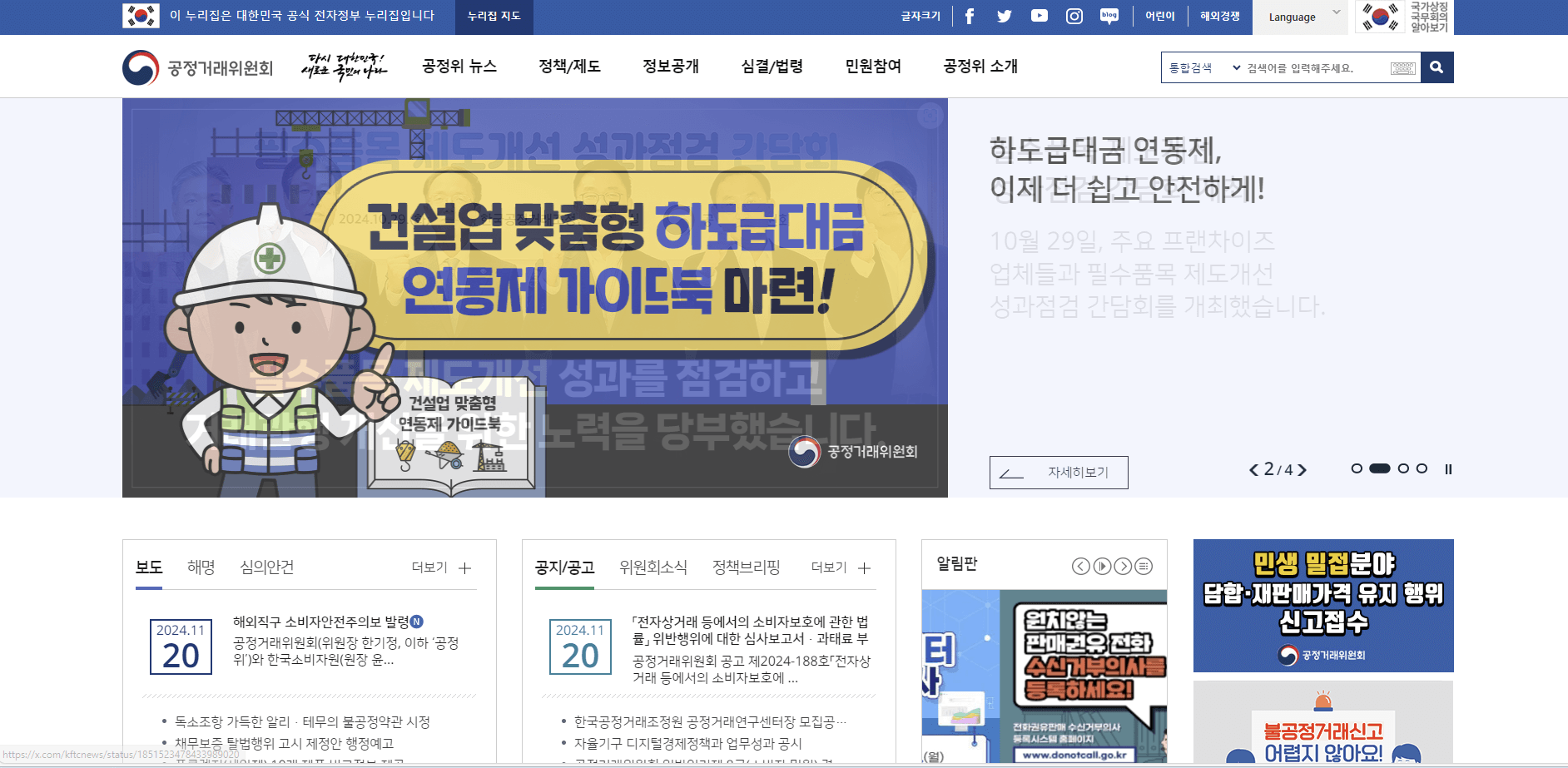The image size is (1568, 768).
Task: Open the KFTC Twitter icon
Action: pos(1004,16)
